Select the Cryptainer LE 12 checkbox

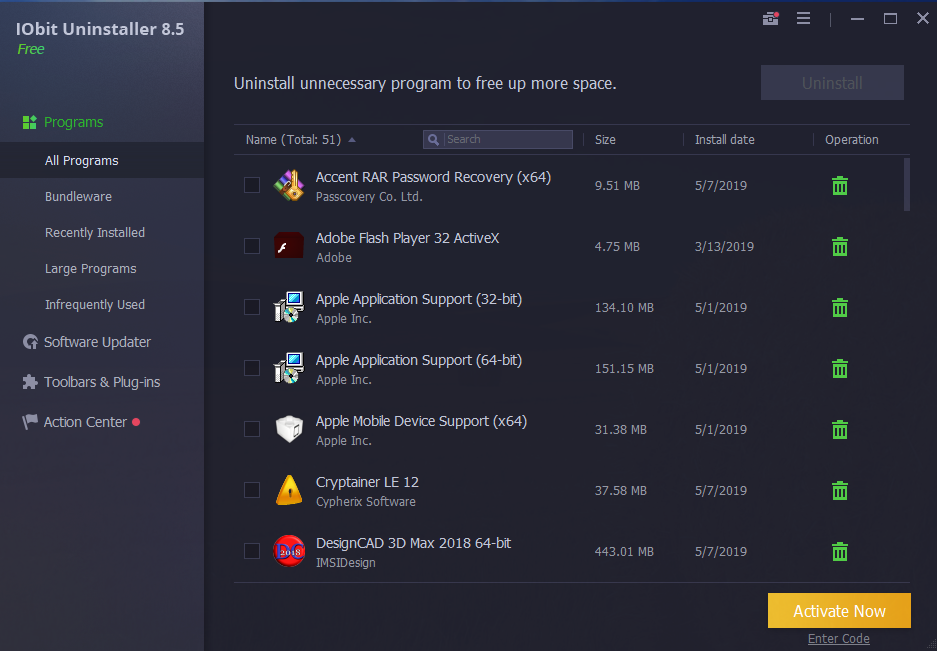click(x=252, y=490)
